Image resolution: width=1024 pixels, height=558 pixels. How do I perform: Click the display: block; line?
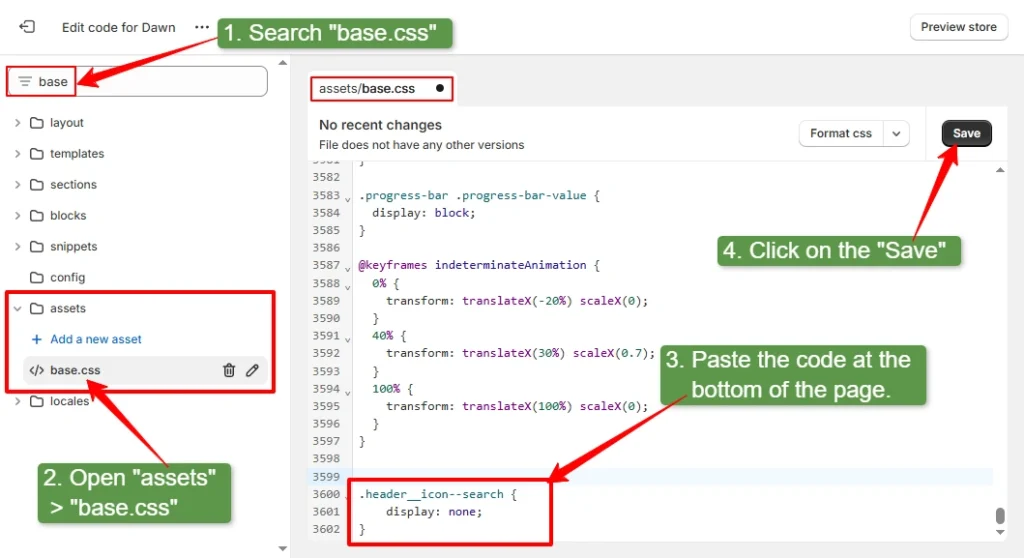click(423, 213)
